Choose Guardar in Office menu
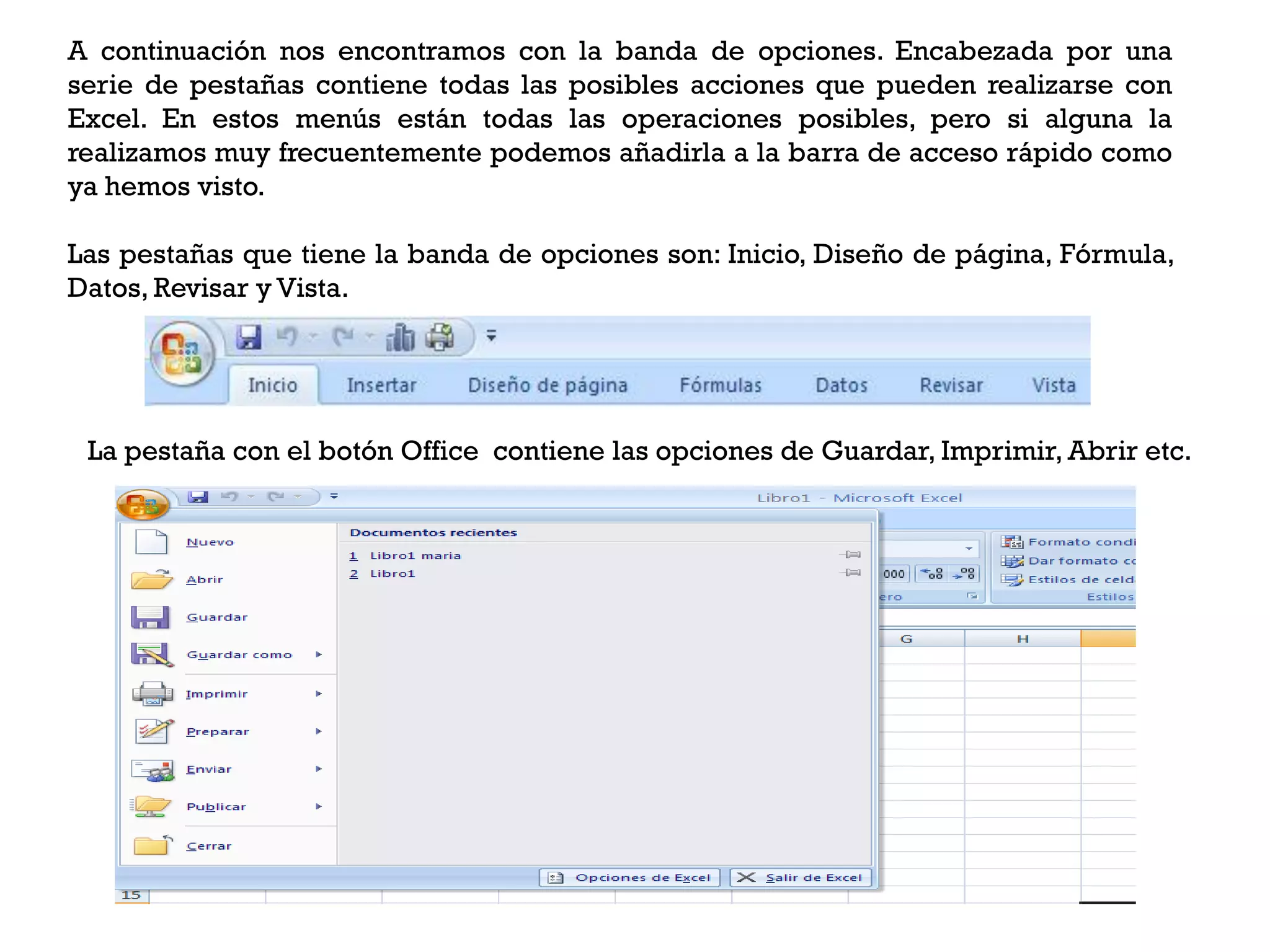Viewport: 1270px width, 952px height. [x=217, y=617]
